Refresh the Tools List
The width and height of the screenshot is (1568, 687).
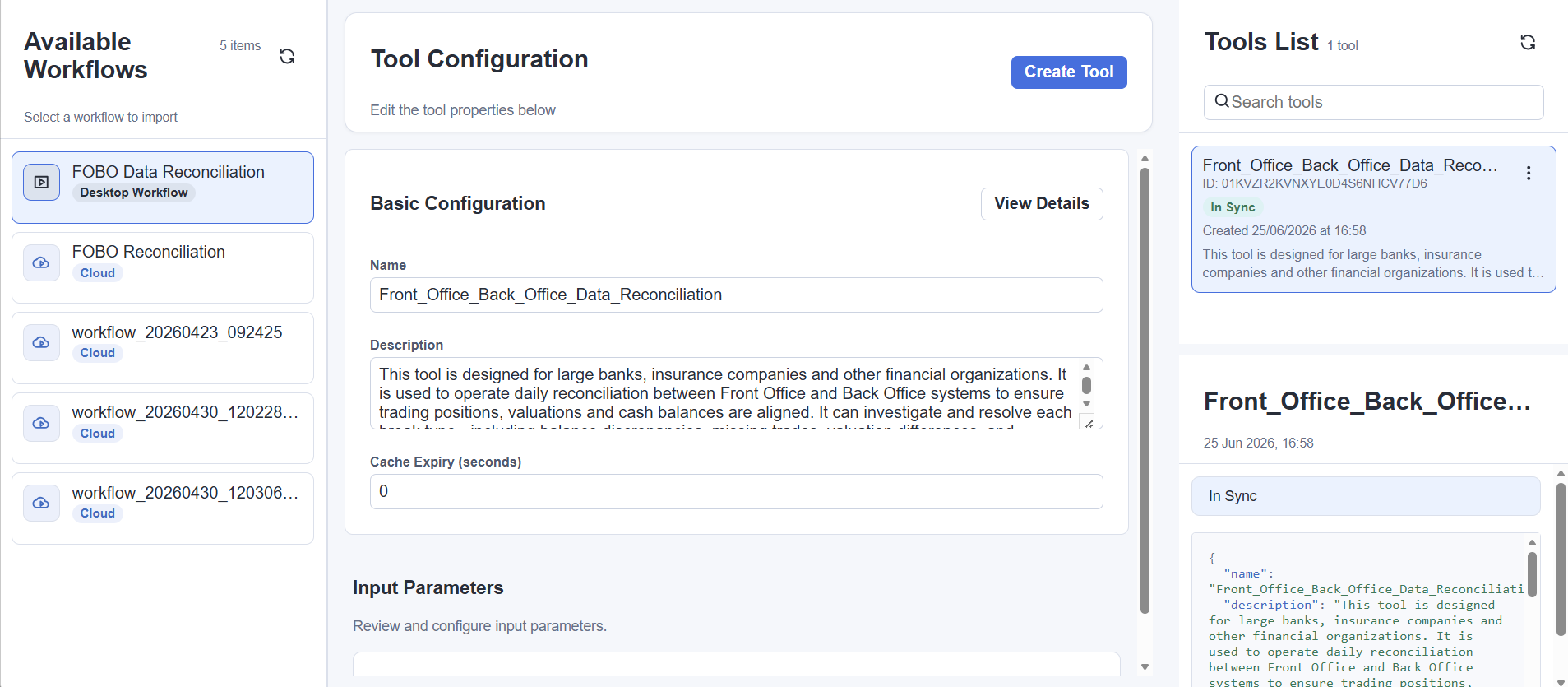pos(1528,42)
